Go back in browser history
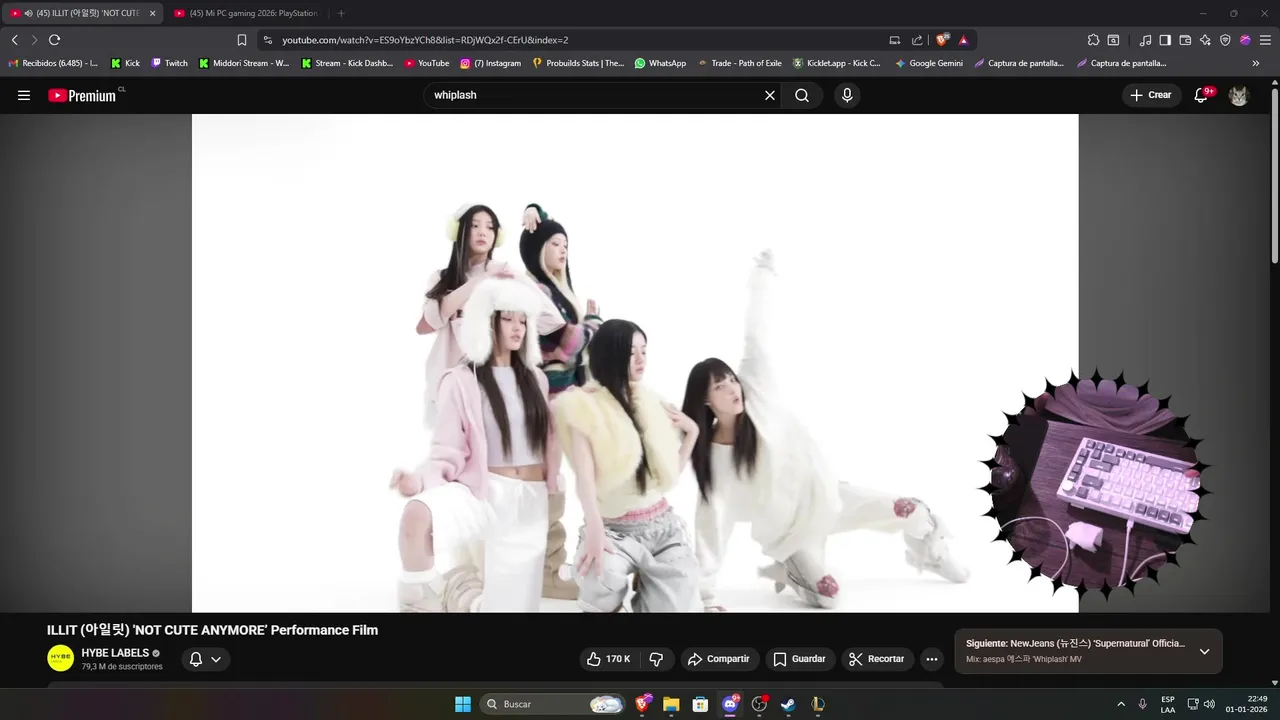The width and height of the screenshot is (1280, 720). 15,40
